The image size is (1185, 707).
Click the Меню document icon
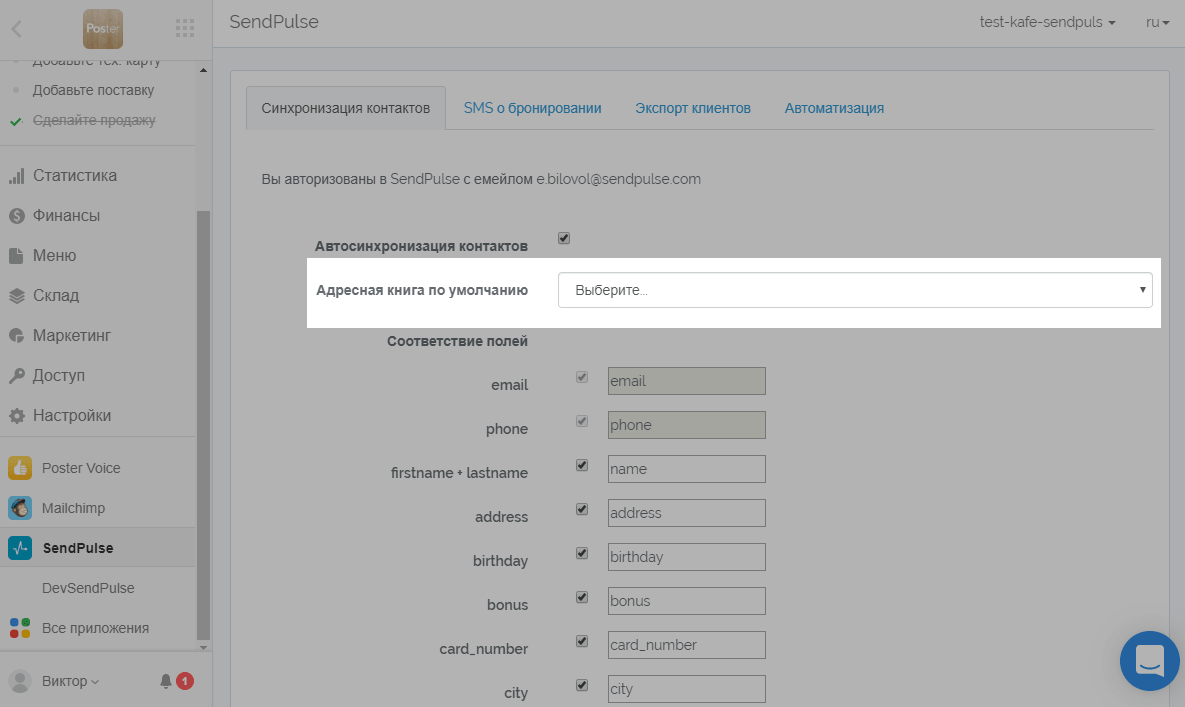[x=16, y=256]
